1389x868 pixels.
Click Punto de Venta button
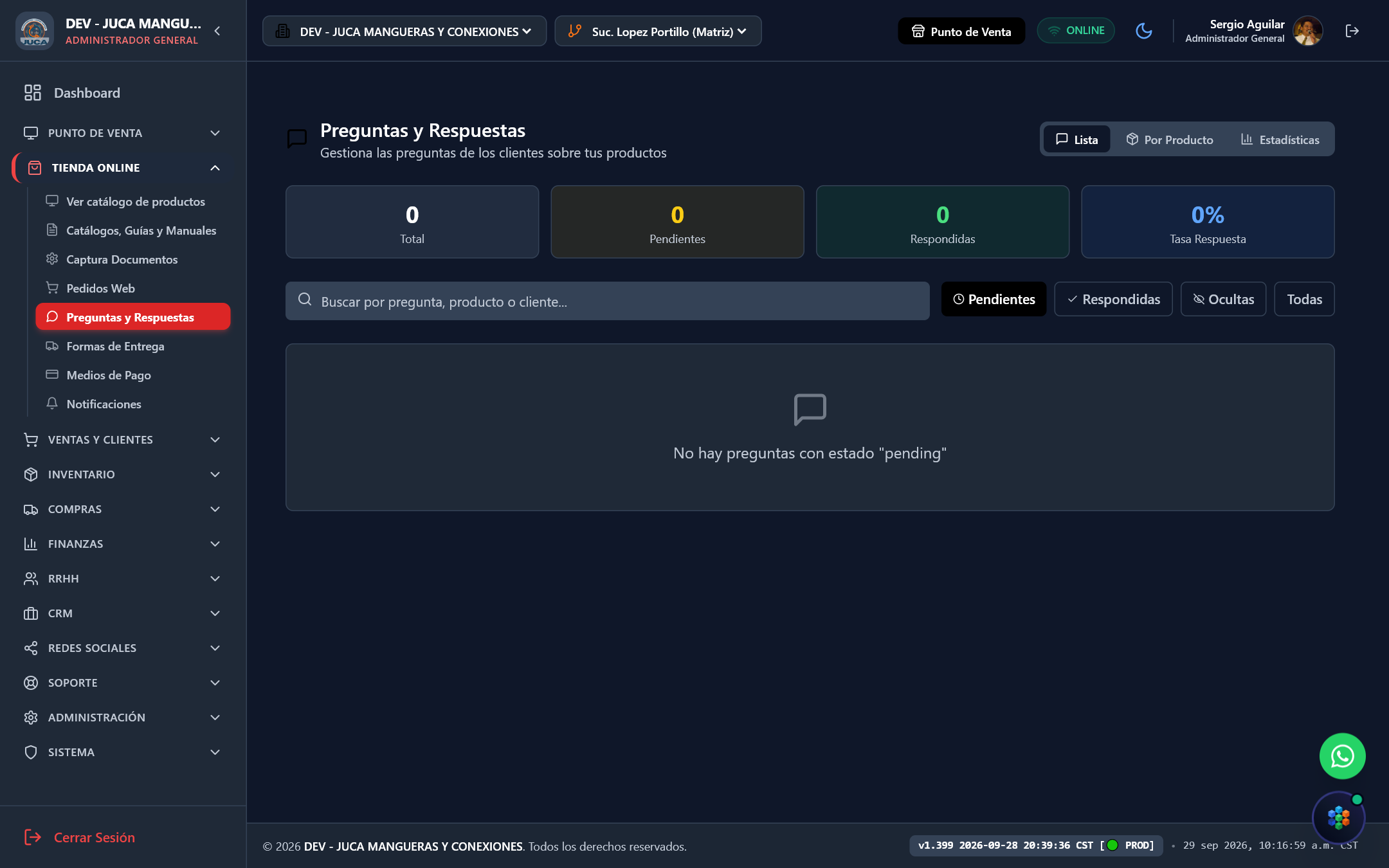coord(961,31)
